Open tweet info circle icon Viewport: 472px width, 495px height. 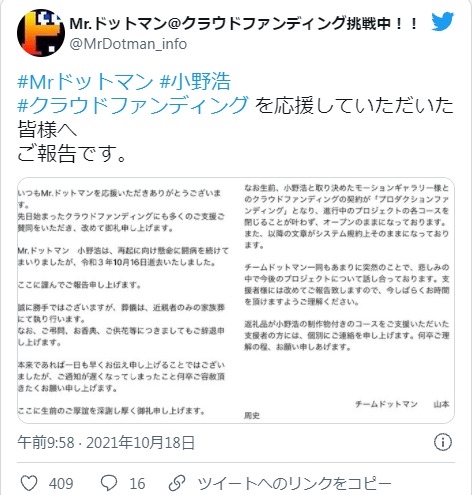click(443, 442)
